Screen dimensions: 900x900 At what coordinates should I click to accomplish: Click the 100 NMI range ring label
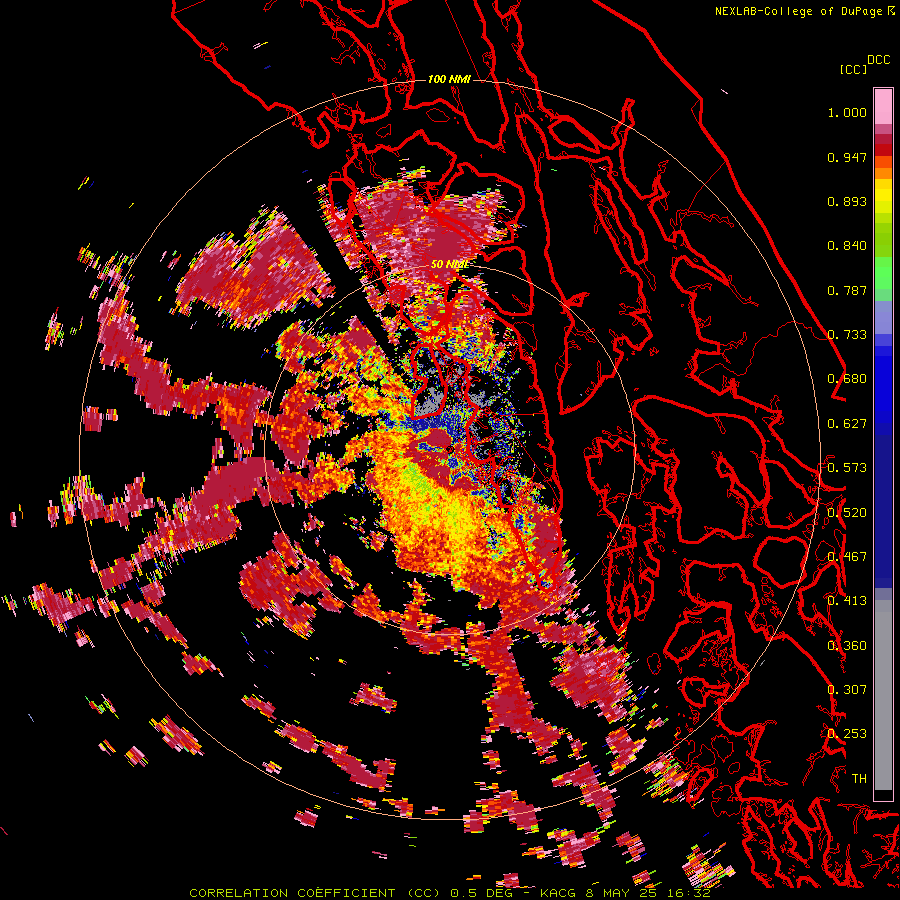(x=449, y=79)
